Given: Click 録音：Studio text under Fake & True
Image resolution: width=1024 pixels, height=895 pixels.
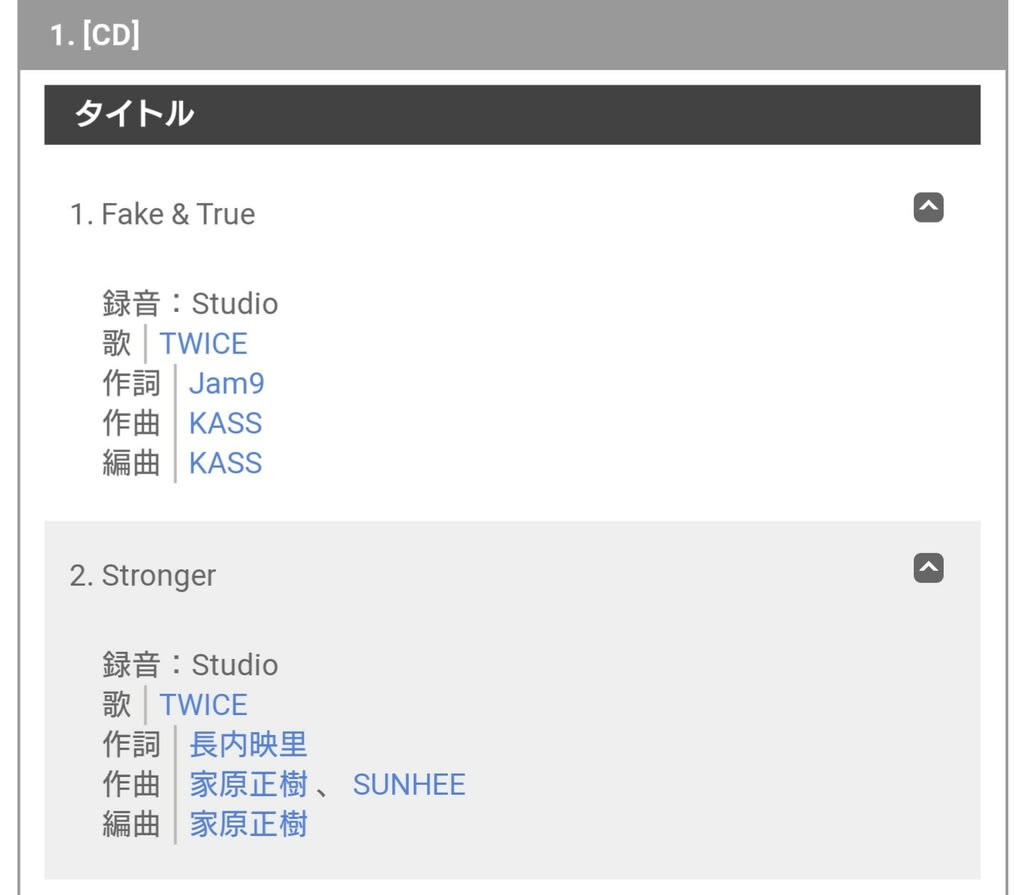Looking at the screenshot, I should click(190, 304).
